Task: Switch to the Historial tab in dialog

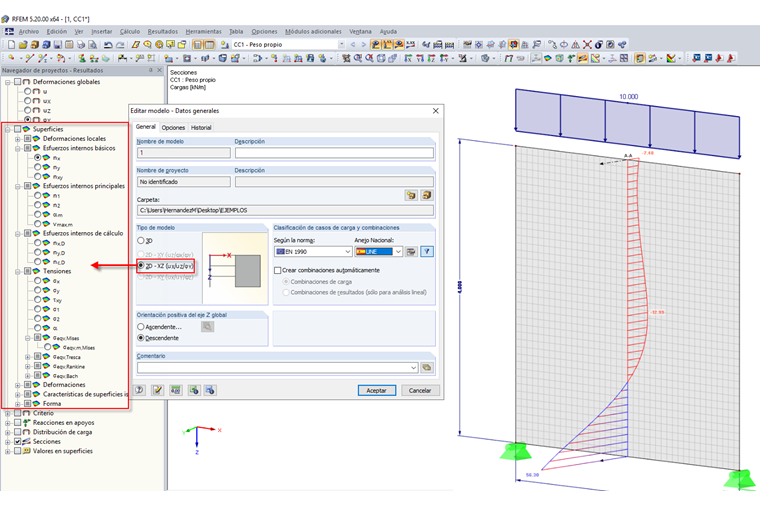Action: click(201, 127)
